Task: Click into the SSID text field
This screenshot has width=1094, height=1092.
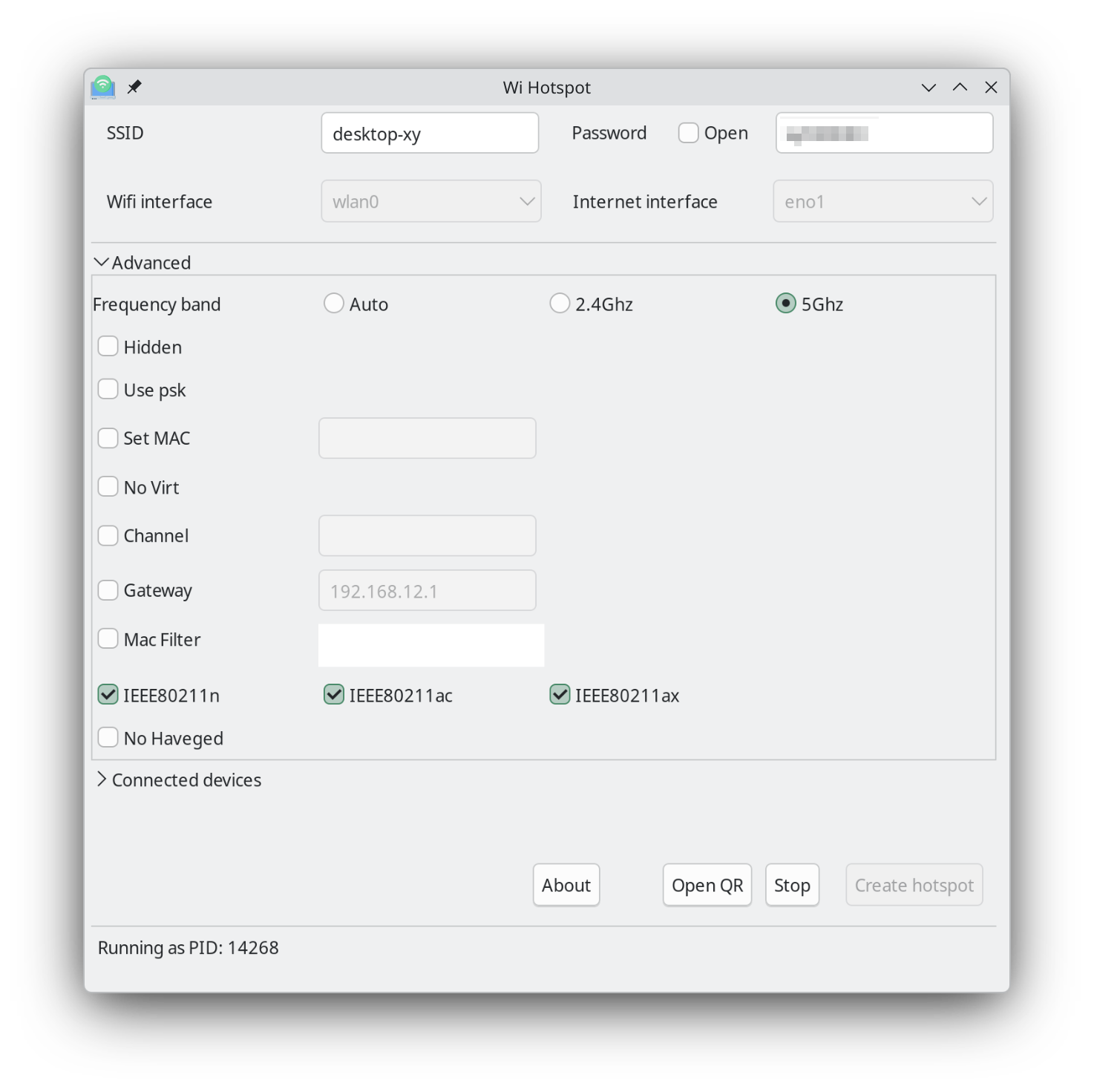Action: click(x=430, y=134)
